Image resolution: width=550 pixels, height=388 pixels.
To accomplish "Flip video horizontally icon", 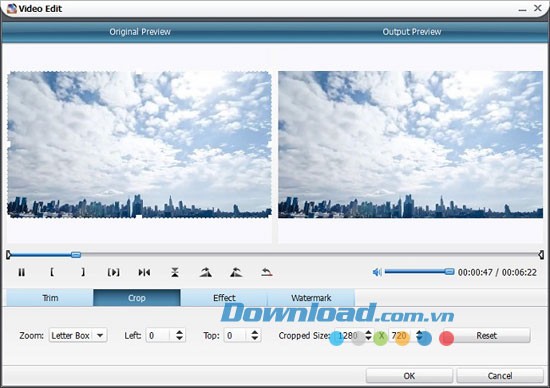I will pos(144,272).
